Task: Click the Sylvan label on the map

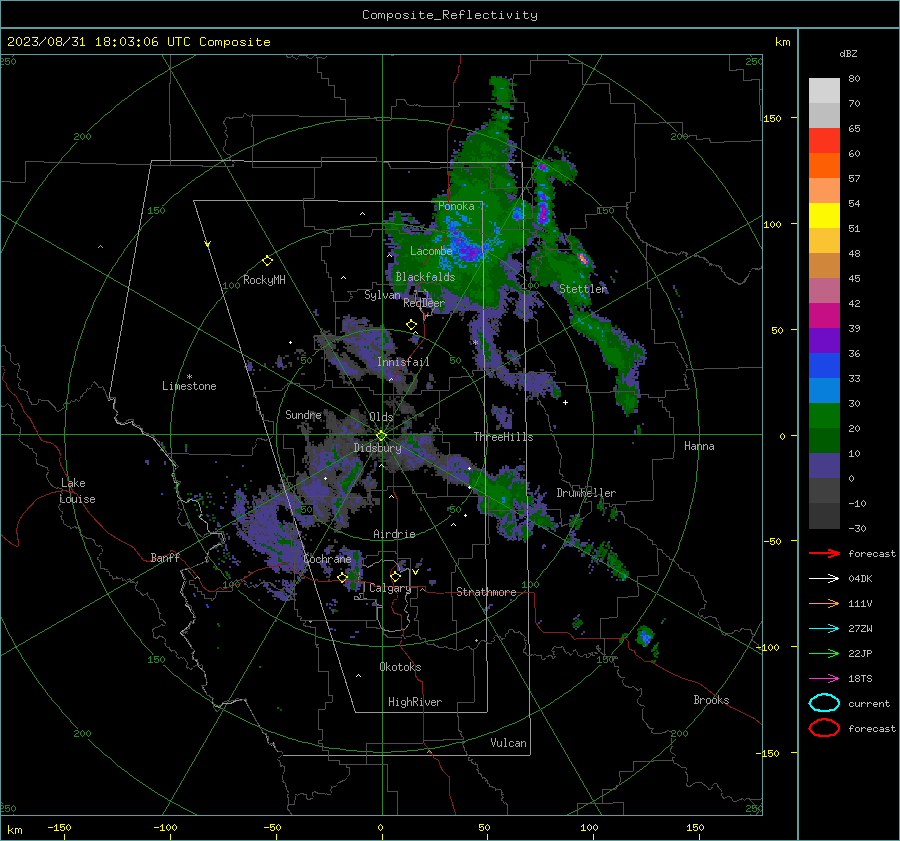Action: pyautogui.click(x=382, y=295)
